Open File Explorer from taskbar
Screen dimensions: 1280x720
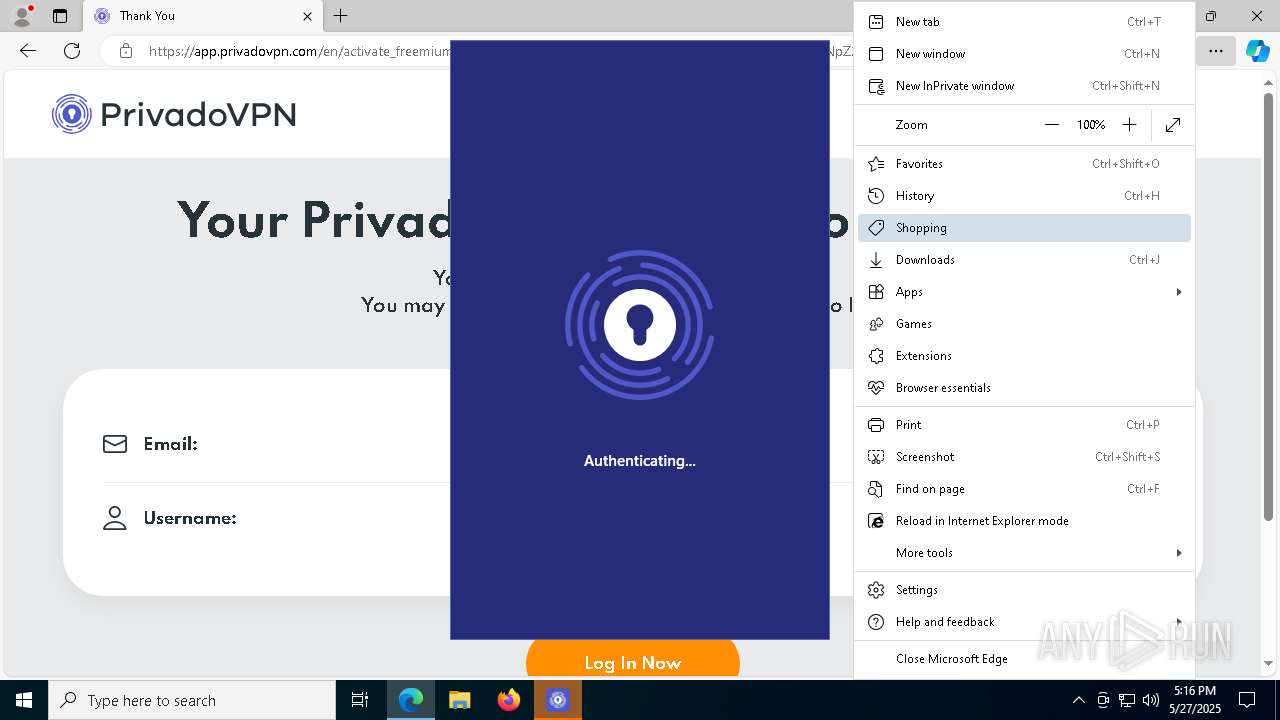(x=460, y=700)
